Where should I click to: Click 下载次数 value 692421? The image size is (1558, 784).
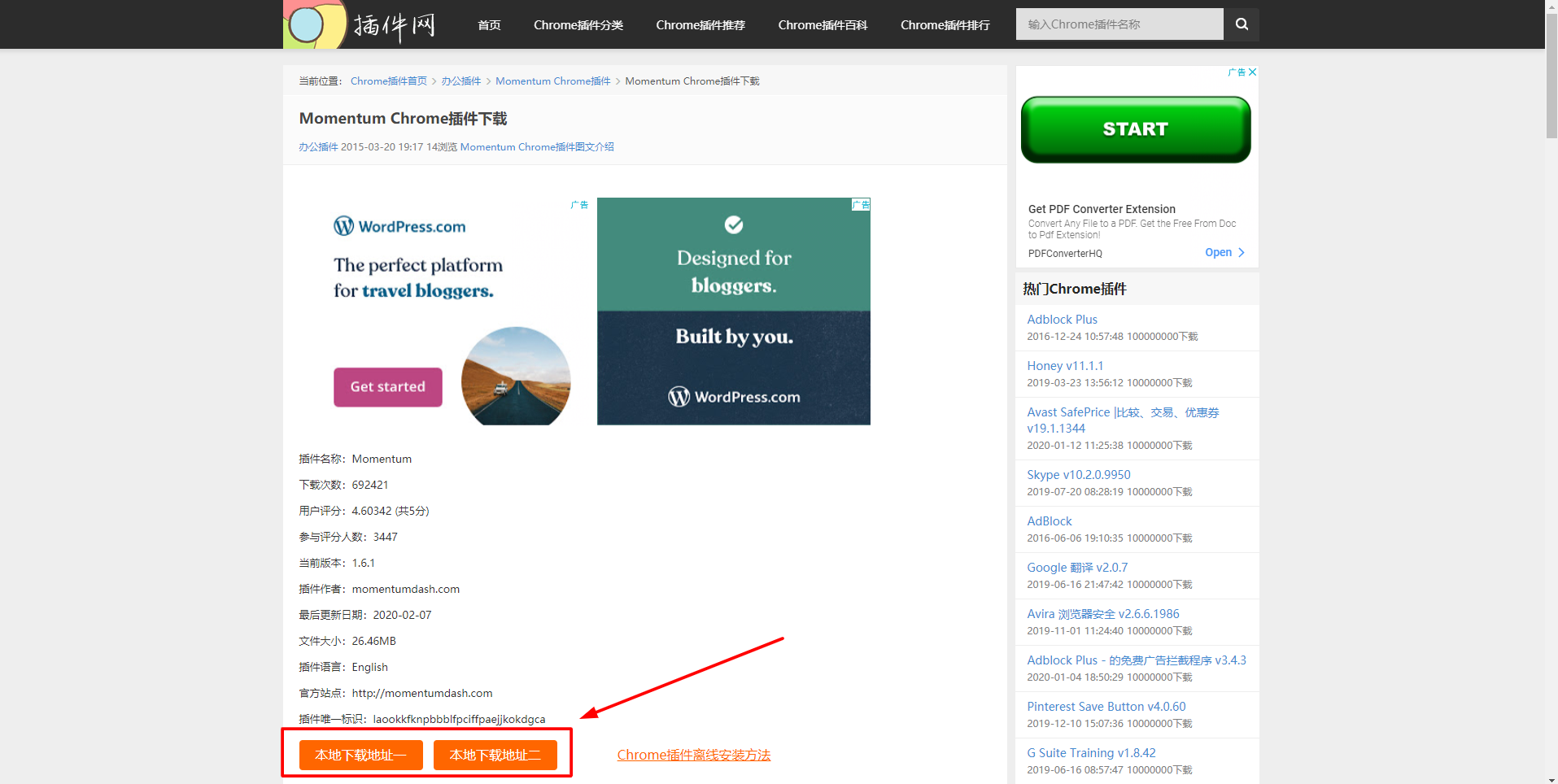[370, 485]
